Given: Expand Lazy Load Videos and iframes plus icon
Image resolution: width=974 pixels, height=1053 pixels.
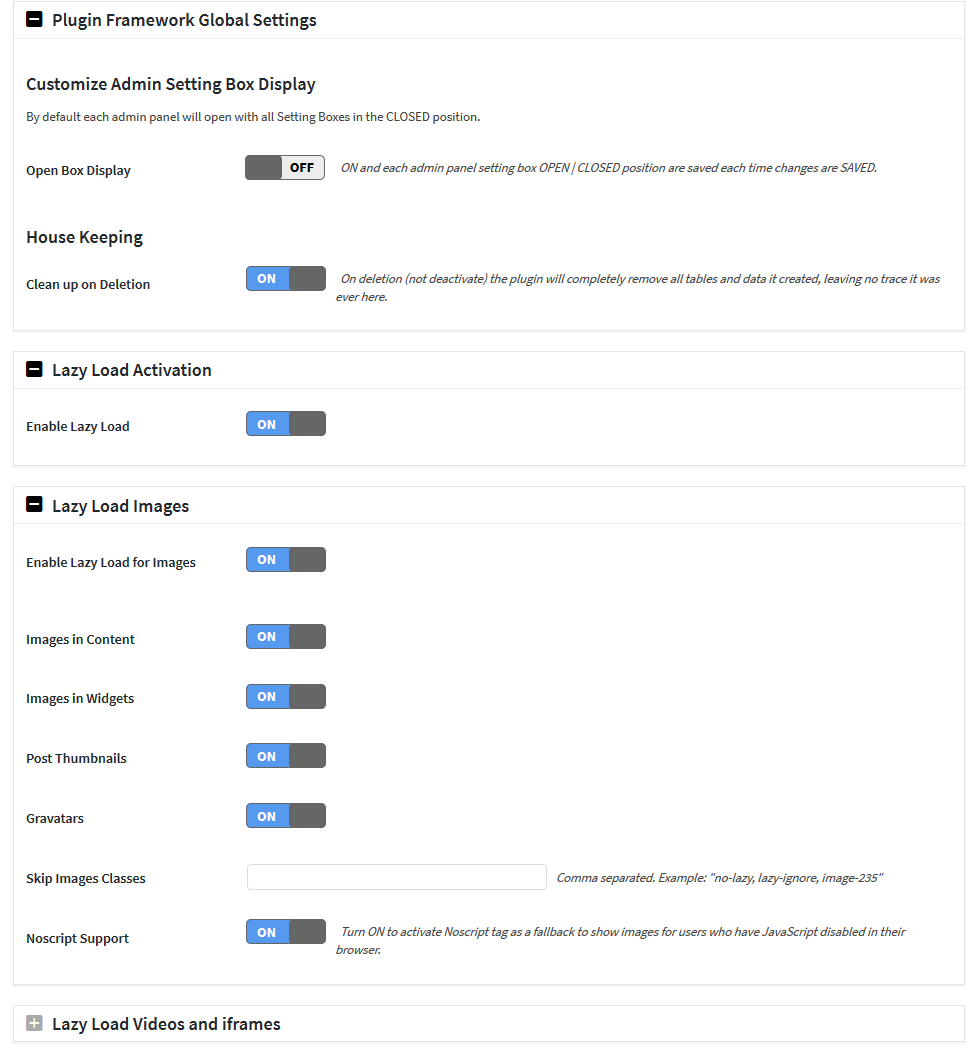Looking at the screenshot, I should (x=34, y=1023).
